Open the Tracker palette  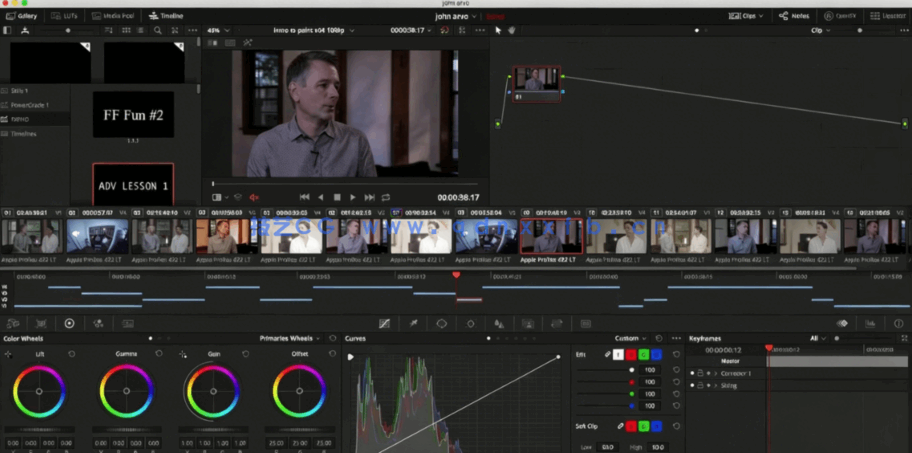tap(471, 323)
